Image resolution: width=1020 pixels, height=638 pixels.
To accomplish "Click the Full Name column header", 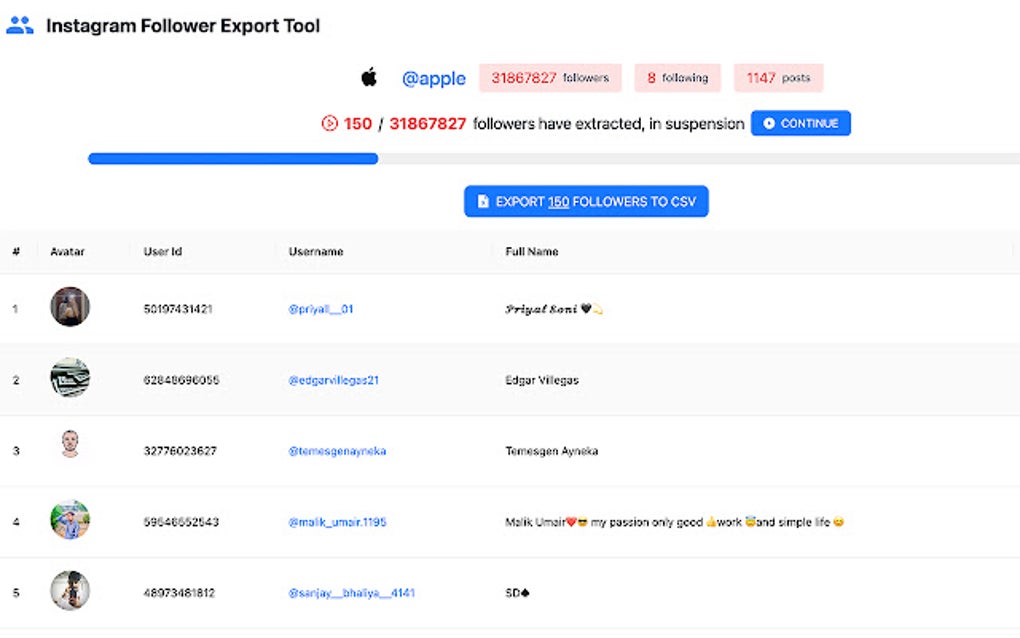I will [532, 252].
